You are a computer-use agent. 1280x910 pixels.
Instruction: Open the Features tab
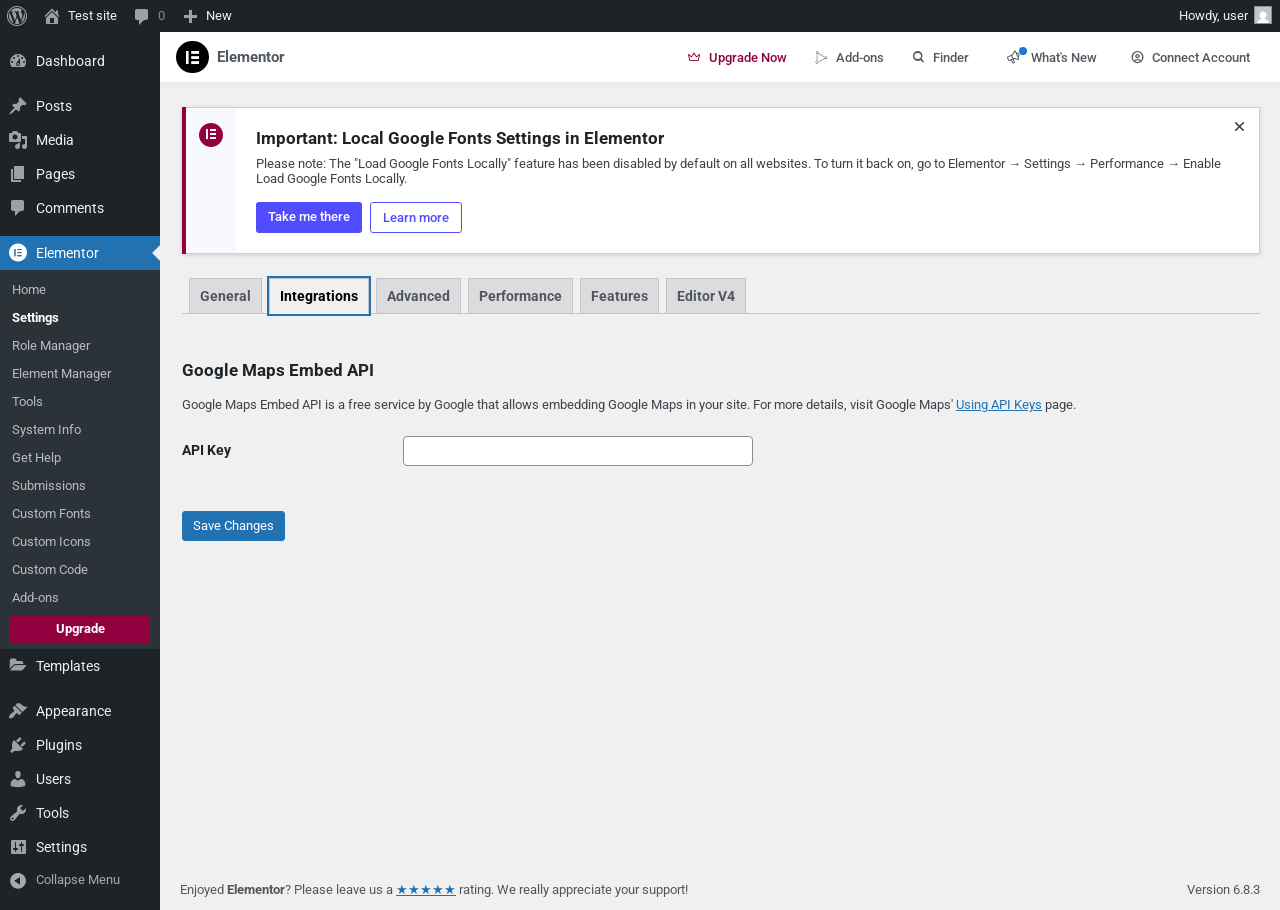click(x=619, y=296)
